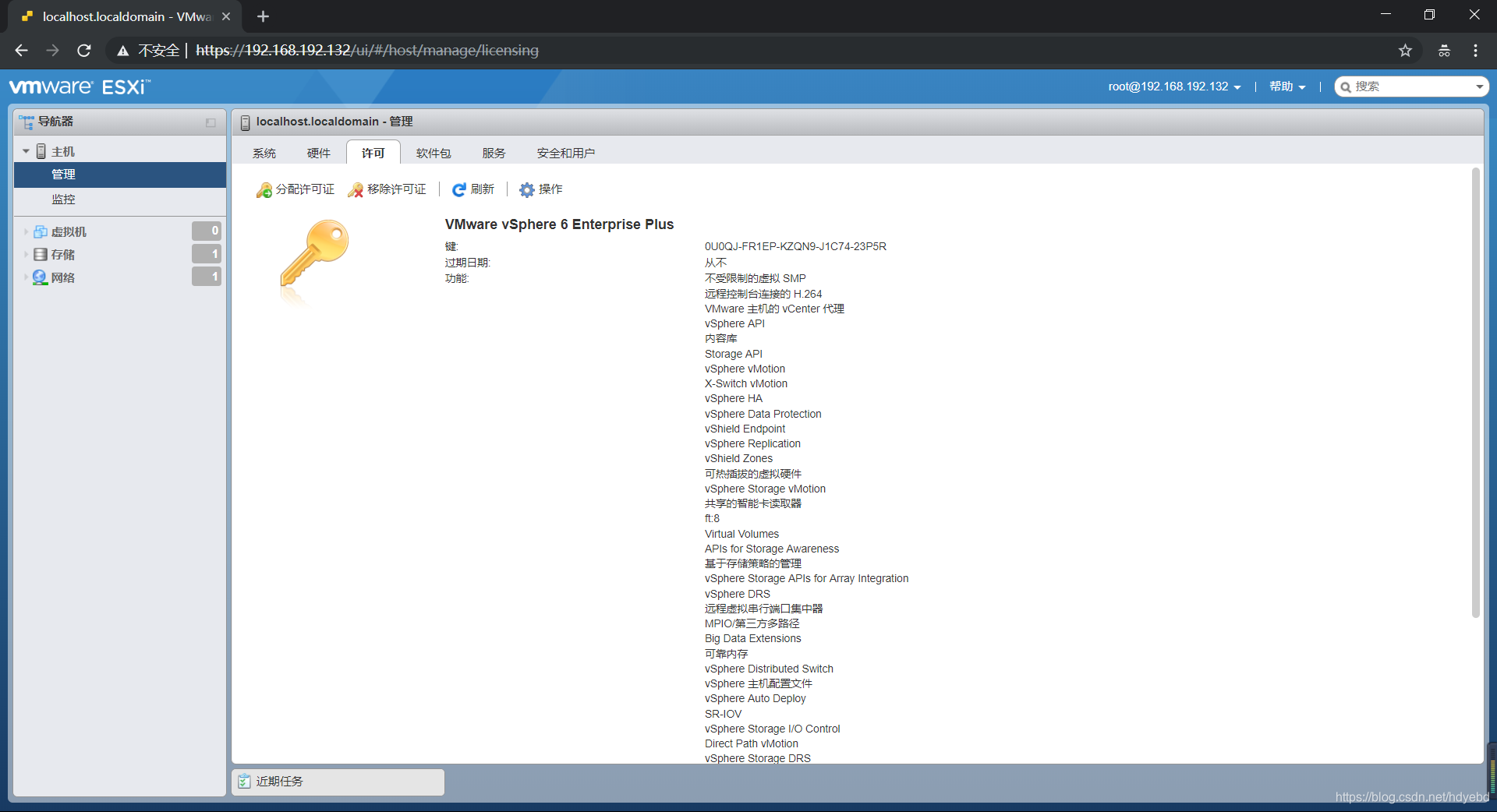Viewport: 1497px width, 812px height.
Task: Click the Remove license (移除许可证) icon
Action: 356,190
